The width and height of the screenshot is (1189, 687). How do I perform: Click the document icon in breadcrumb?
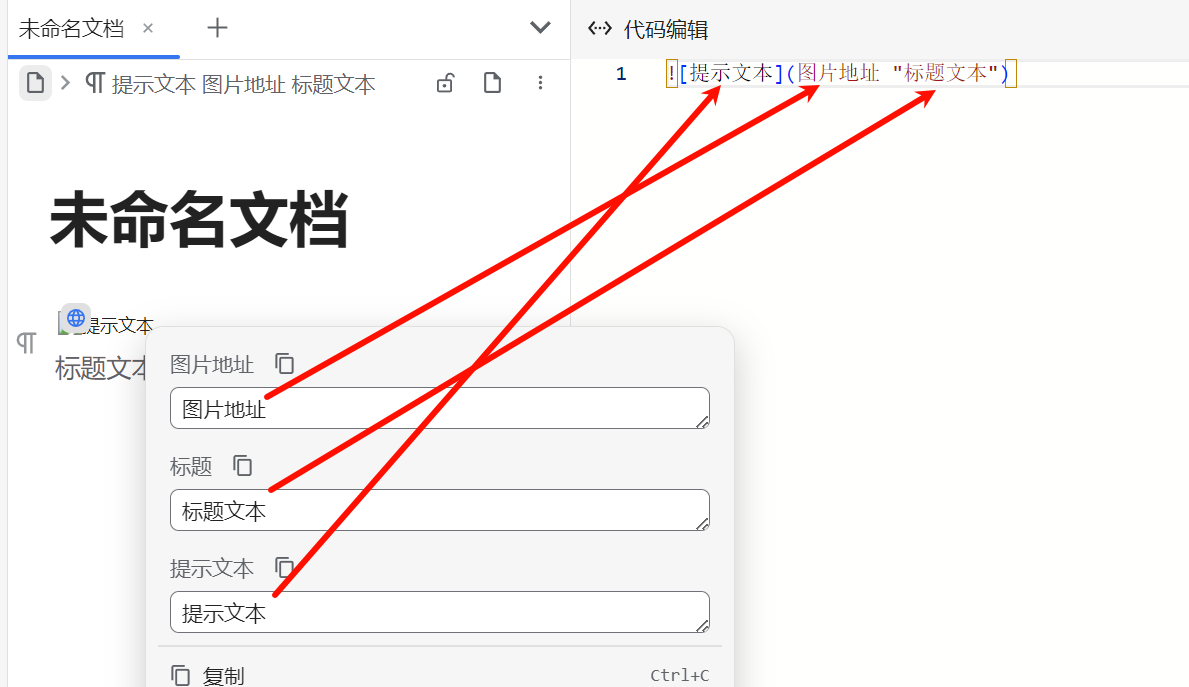pos(35,83)
